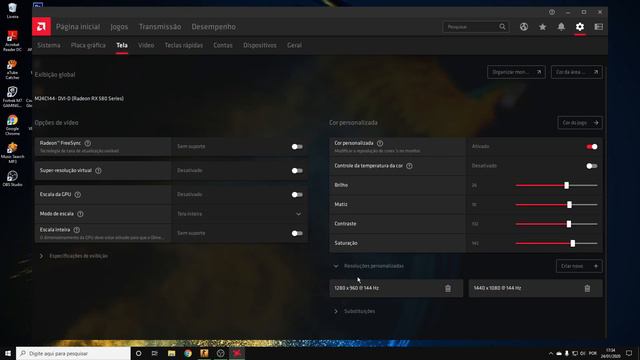The image size is (640, 360).
Task: Enable the Super-resolução virtual switch
Action: click(297, 171)
